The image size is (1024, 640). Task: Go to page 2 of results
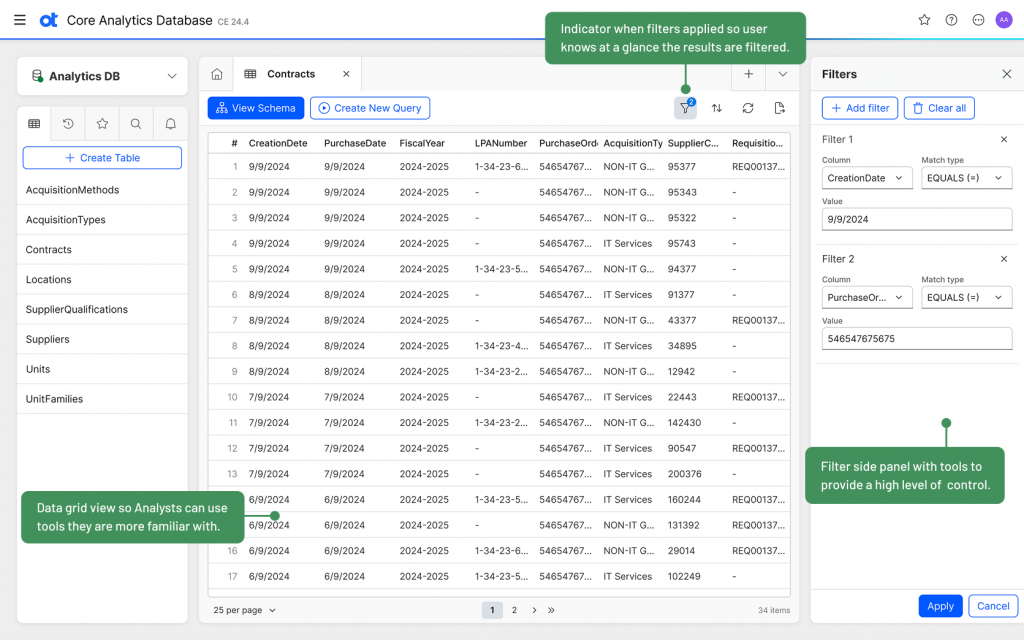[x=514, y=610]
